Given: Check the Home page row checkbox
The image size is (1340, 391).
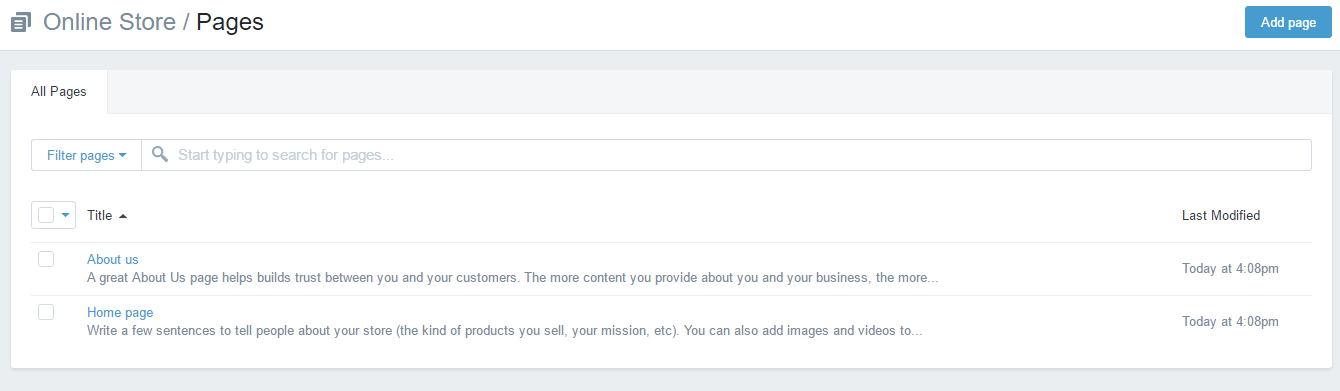Looking at the screenshot, I should click(46, 312).
